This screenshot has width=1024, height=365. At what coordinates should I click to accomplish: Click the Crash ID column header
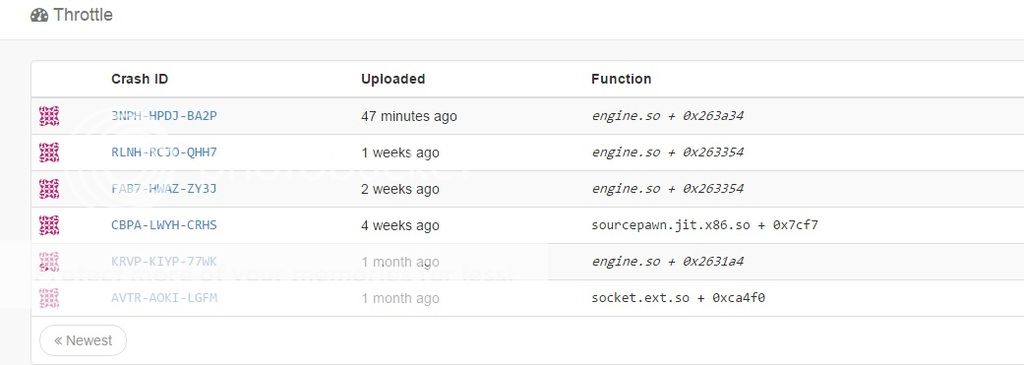click(140, 79)
